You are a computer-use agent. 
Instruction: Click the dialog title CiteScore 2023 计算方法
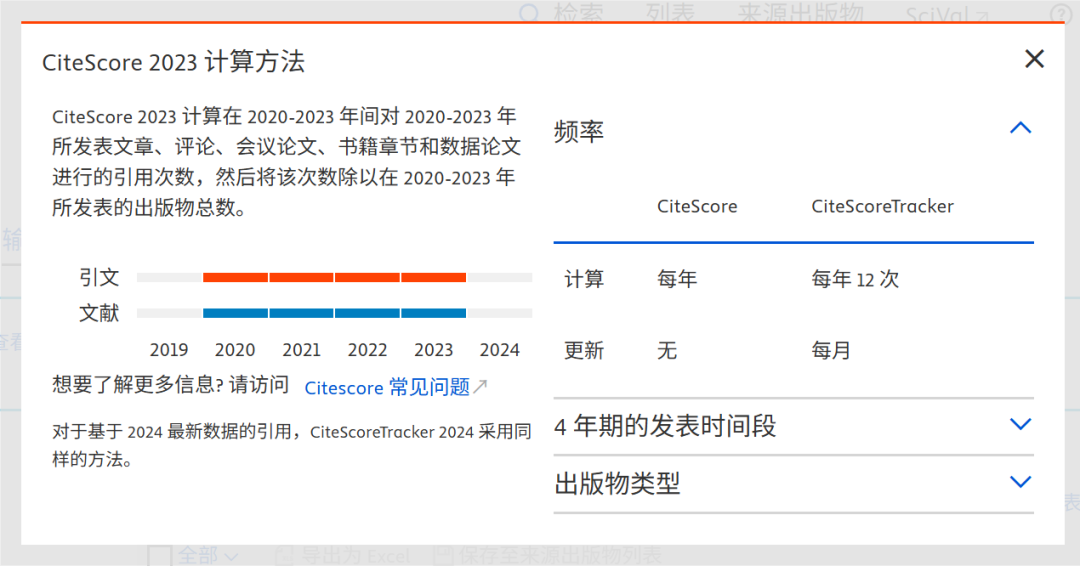(x=173, y=62)
